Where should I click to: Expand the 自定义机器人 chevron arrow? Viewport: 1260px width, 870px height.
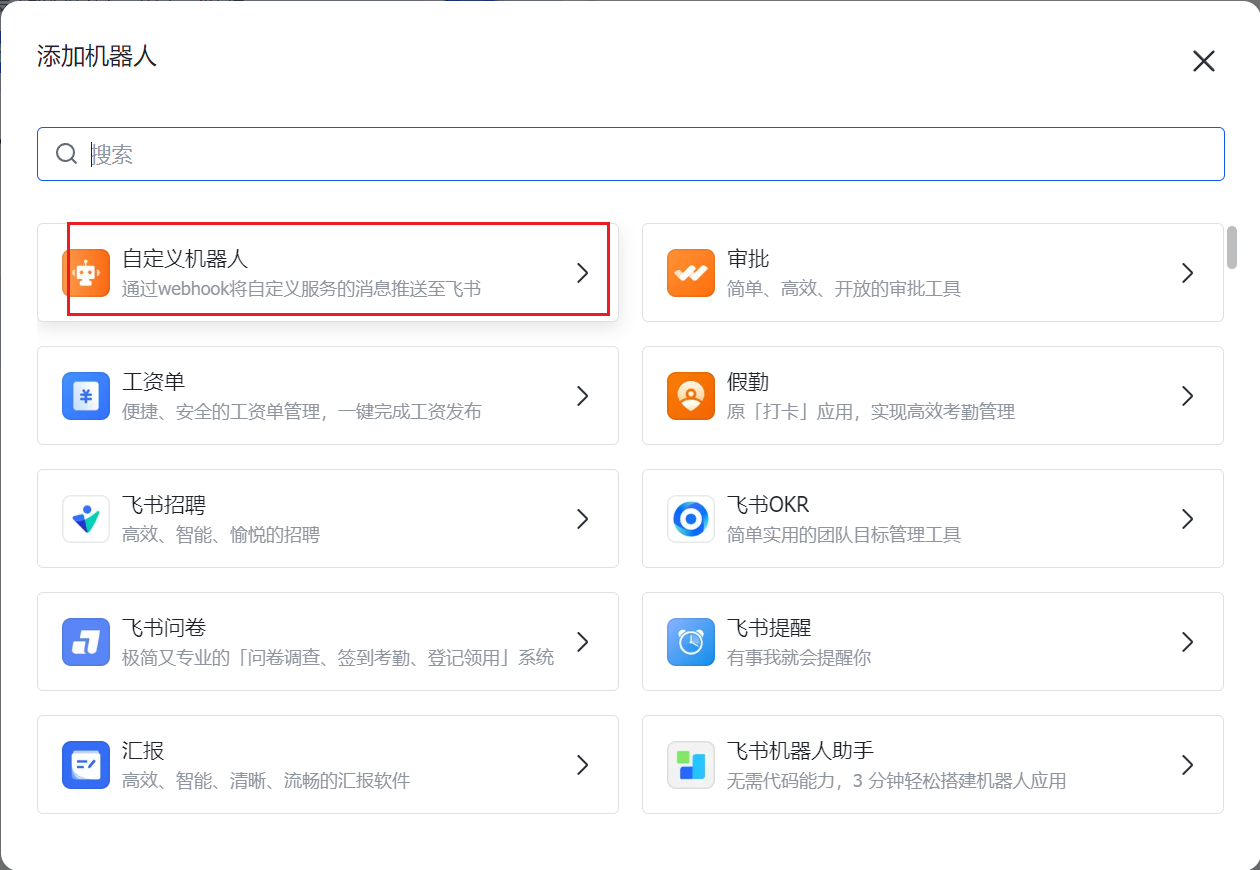[x=583, y=273]
